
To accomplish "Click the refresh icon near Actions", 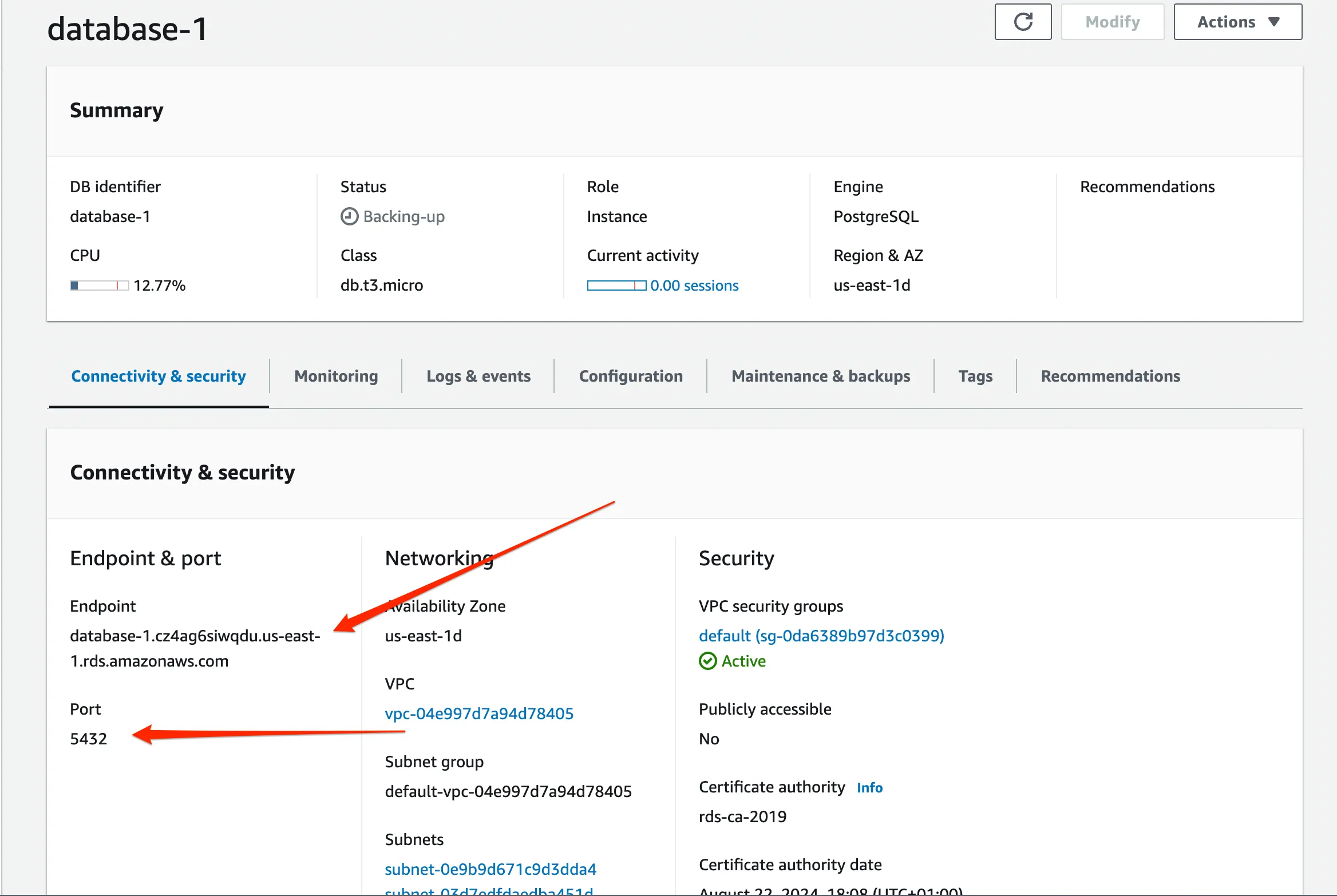I will [x=1023, y=22].
